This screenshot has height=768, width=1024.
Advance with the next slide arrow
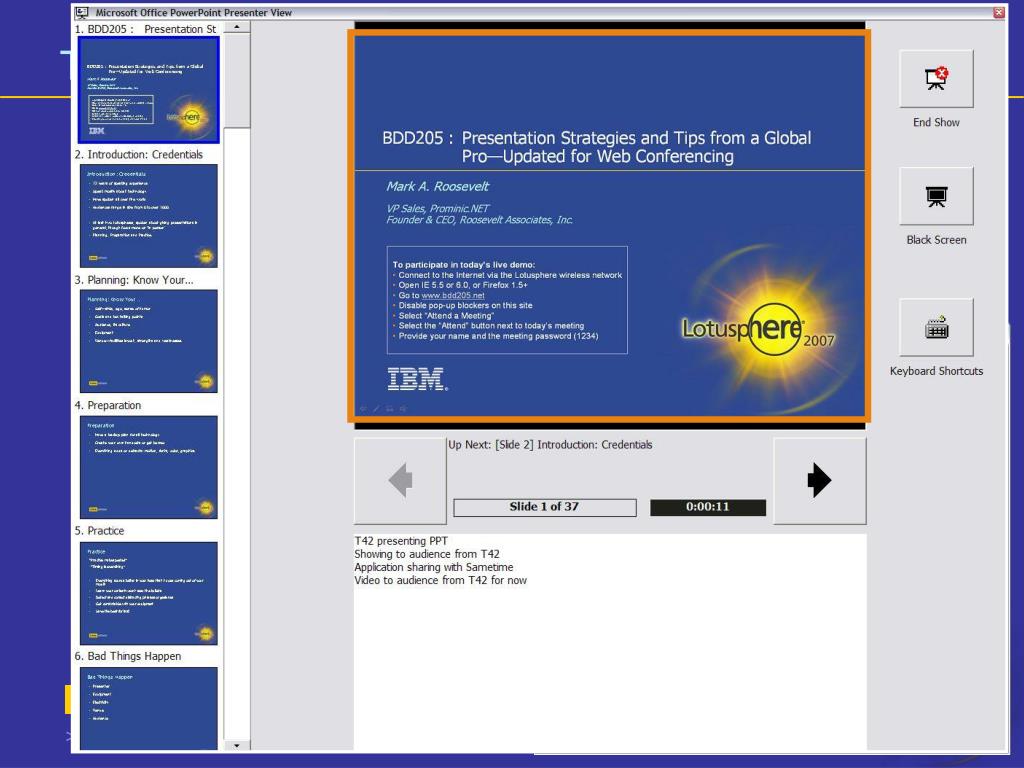tap(820, 481)
